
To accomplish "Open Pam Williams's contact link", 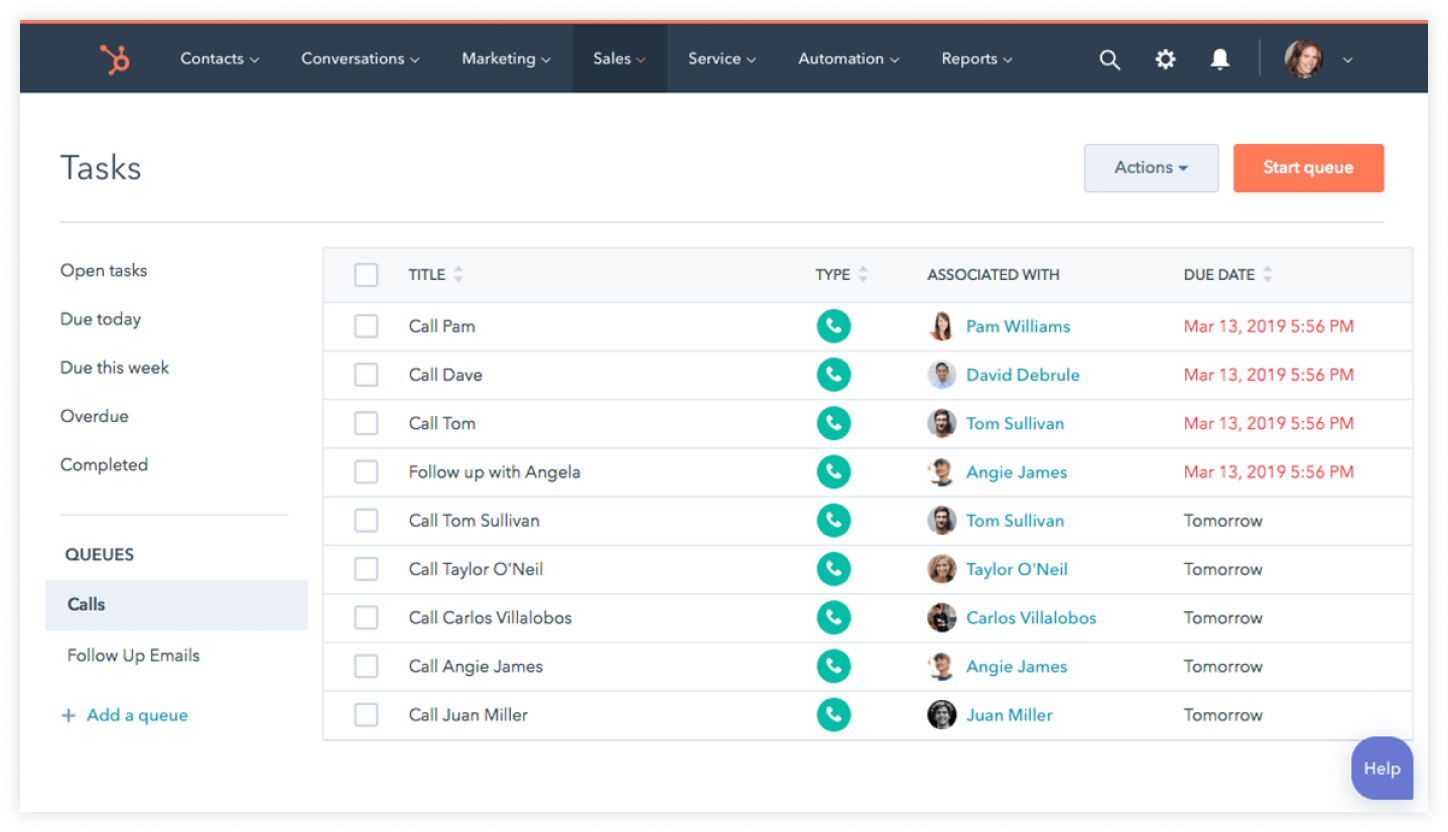I will pyautogui.click(x=1016, y=326).
